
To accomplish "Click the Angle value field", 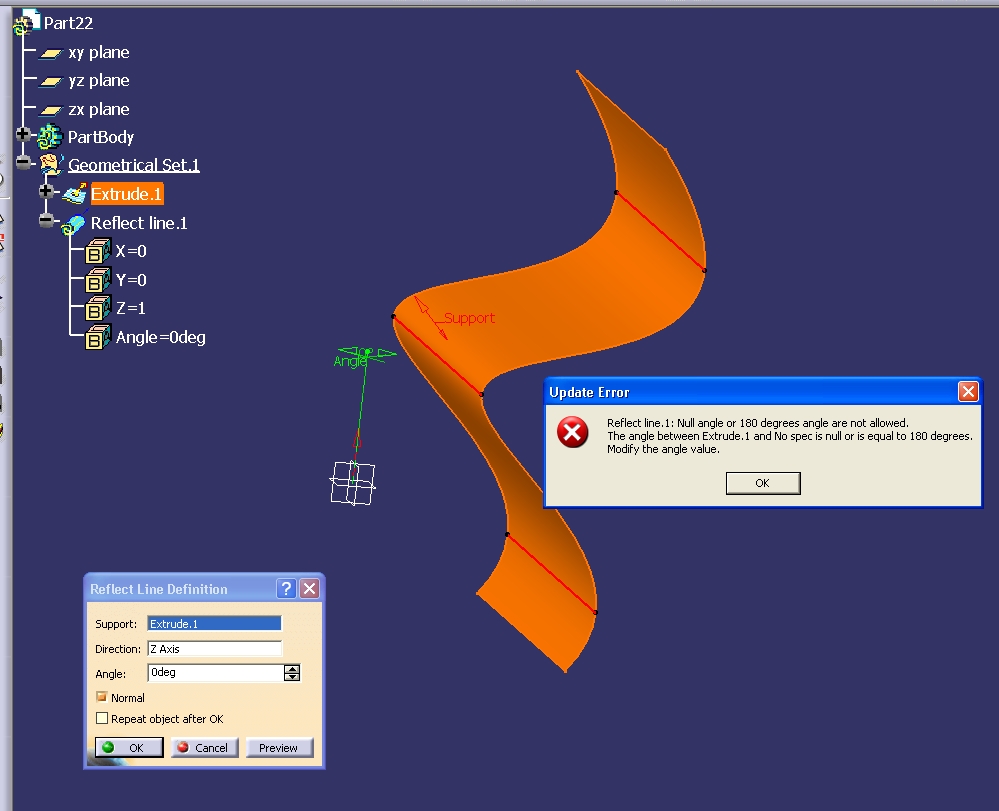I will click(216, 672).
